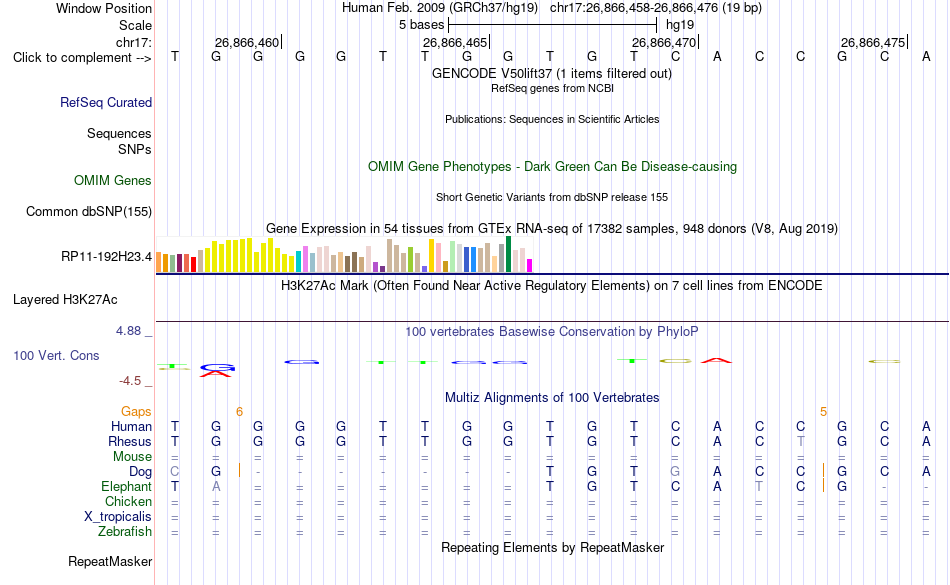The width and height of the screenshot is (950, 585).
Task: Click the chr17: ruler label
Action: pyautogui.click(x=133, y=42)
